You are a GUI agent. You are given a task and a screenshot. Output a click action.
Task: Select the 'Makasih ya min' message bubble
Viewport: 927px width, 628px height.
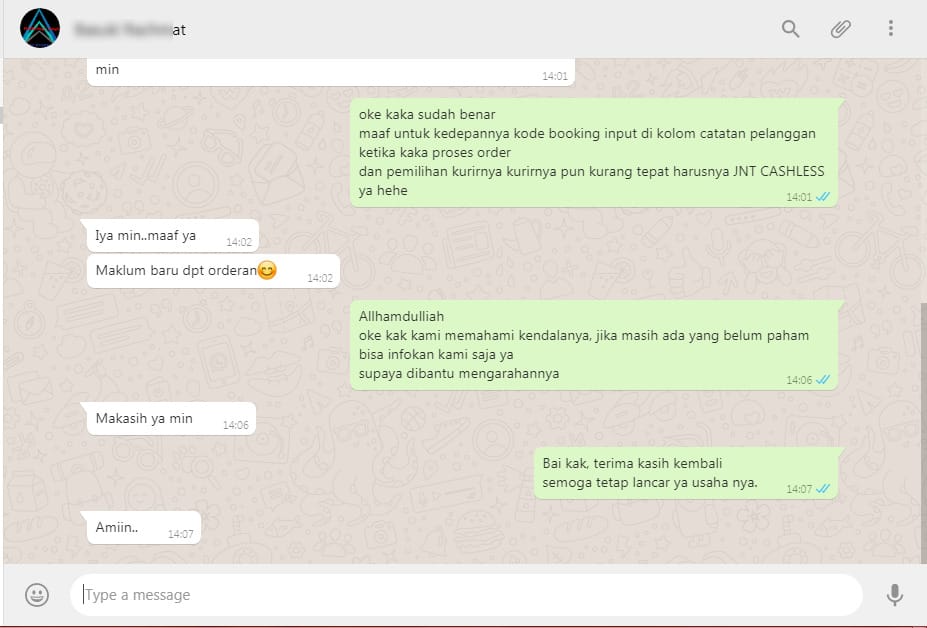pos(171,419)
